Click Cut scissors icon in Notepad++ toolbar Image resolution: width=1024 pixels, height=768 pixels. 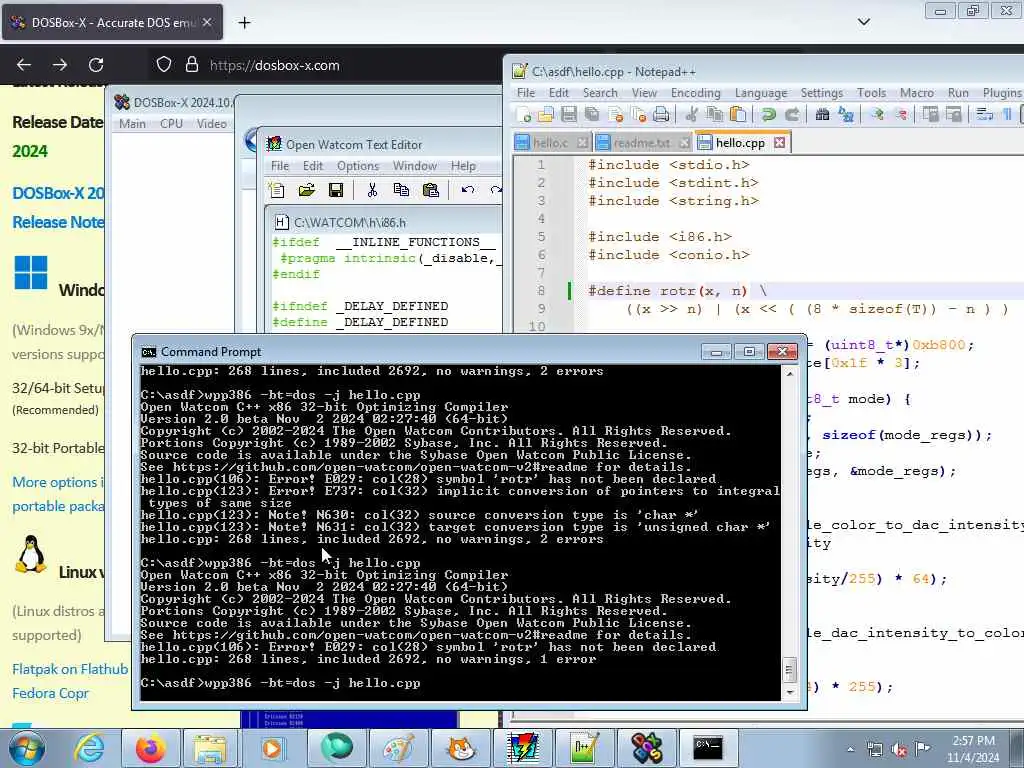[691, 115]
